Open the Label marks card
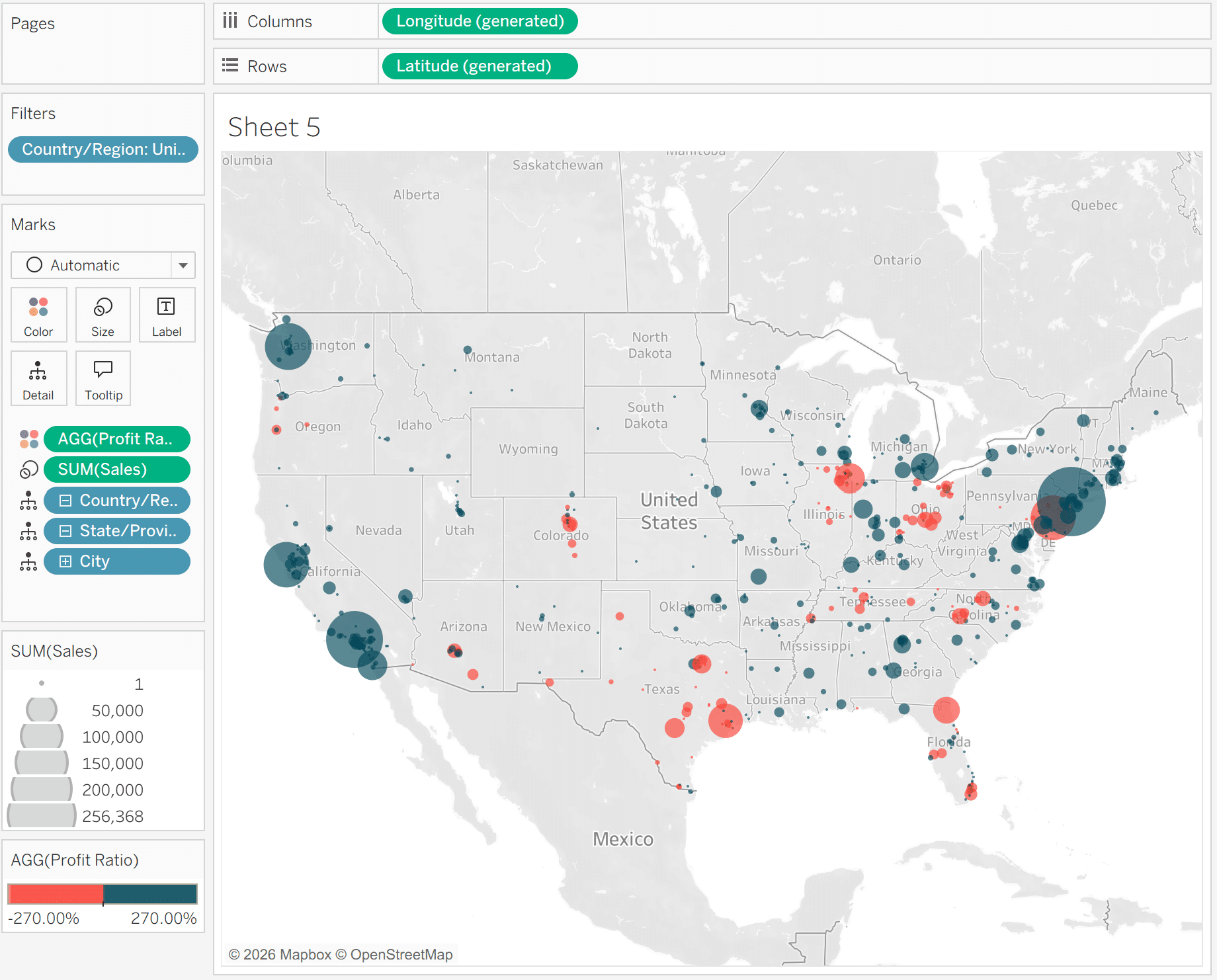Screen dimensions: 1217x980 click(167, 315)
